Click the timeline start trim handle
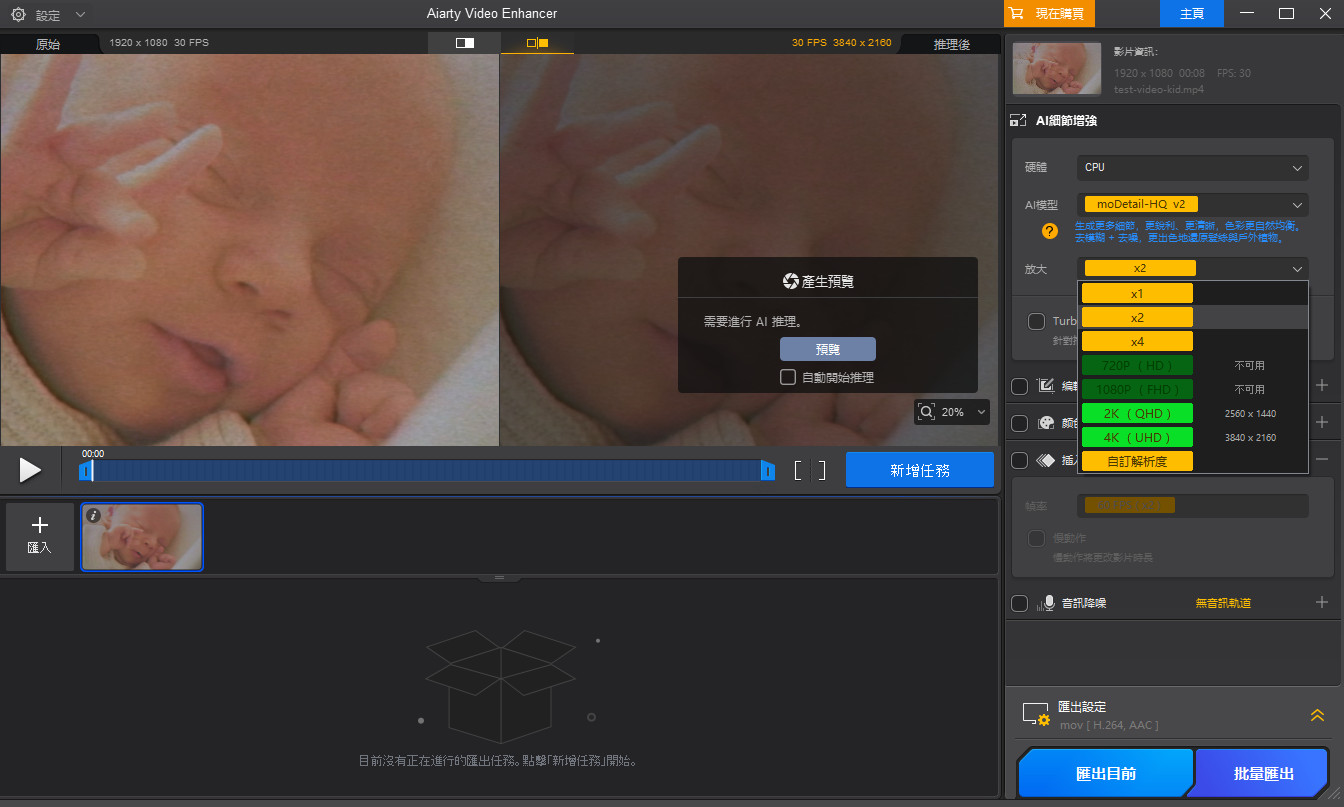1344x807 pixels. click(x=86, y=470)
